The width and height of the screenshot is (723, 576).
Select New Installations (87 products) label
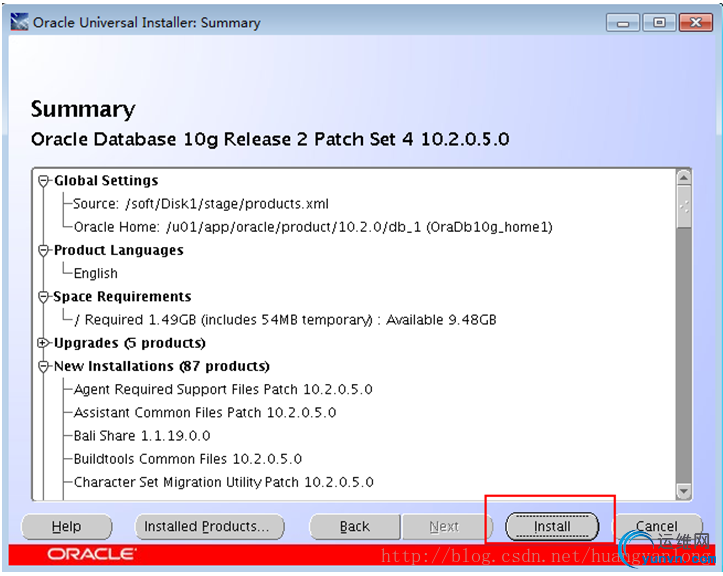[x=162, y=366]
